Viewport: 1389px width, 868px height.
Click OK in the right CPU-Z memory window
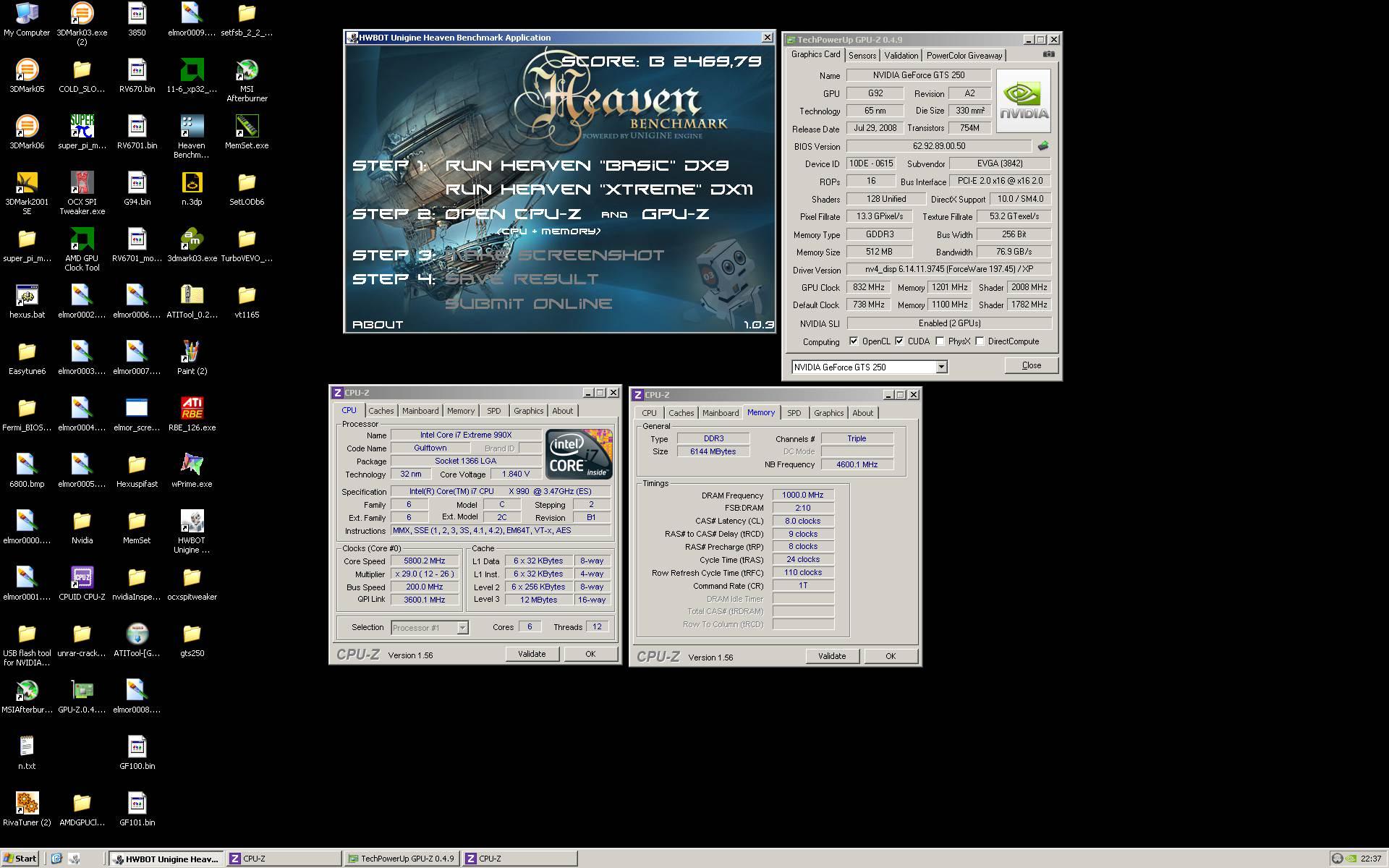[x=891, y=656]
